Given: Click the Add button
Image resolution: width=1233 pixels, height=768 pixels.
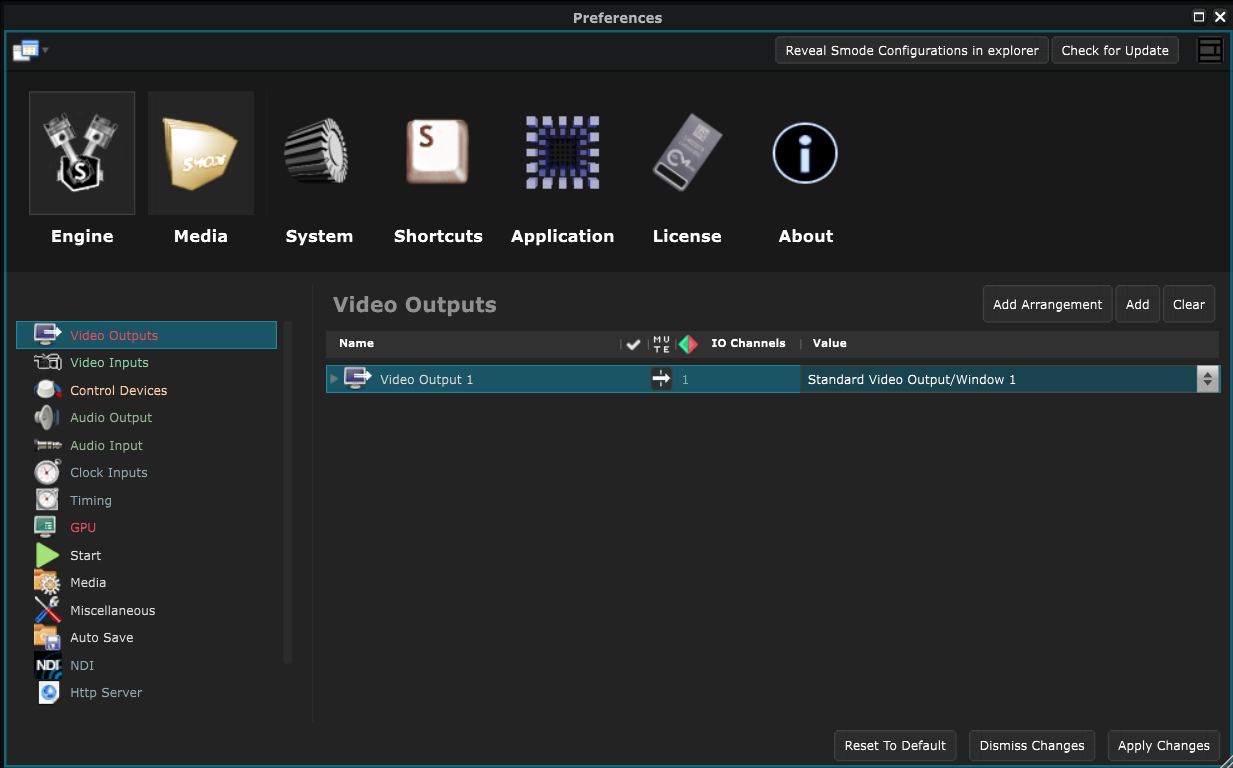Looking at the screenshot, I should point(1137,304).
